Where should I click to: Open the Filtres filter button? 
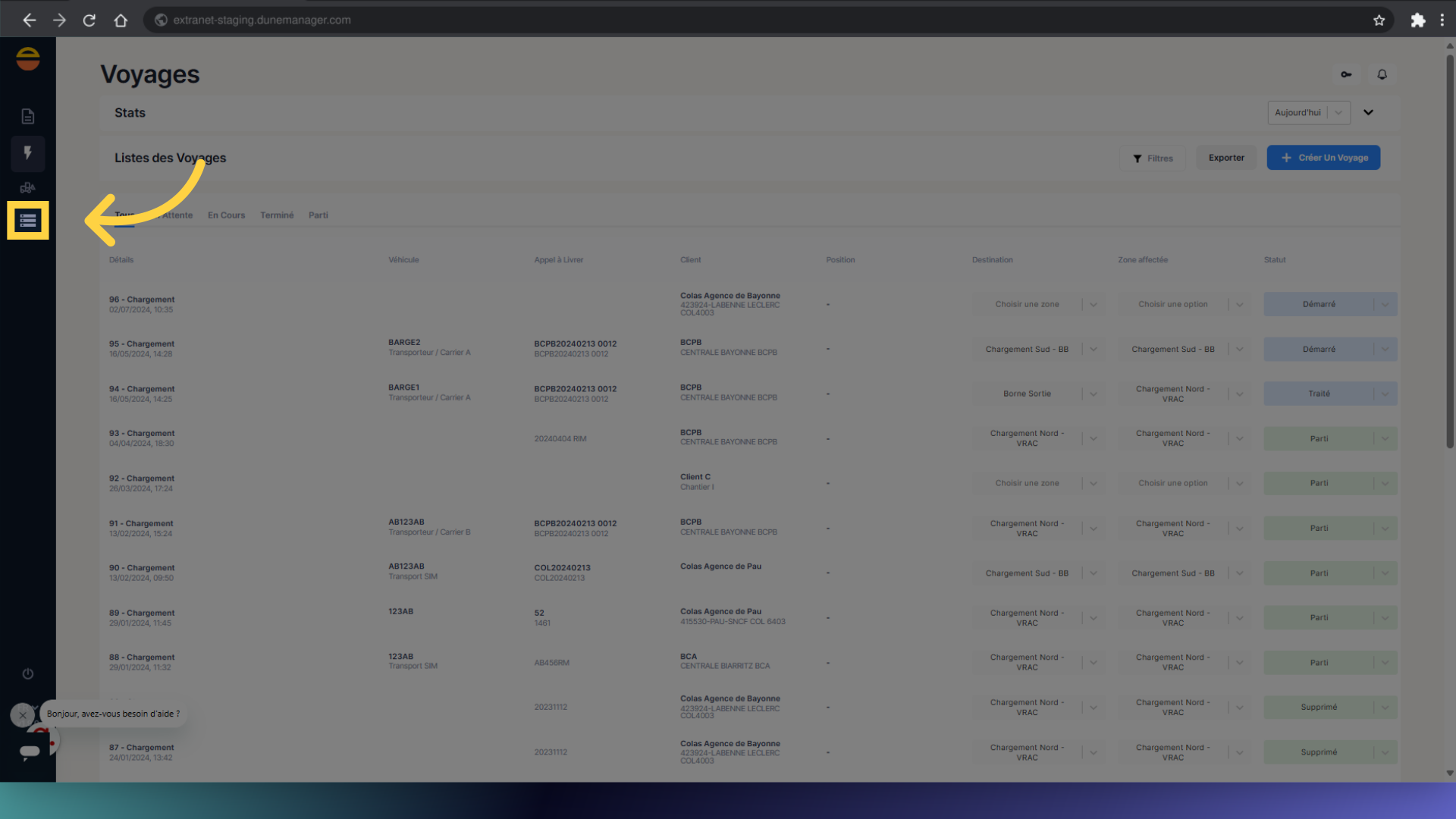[1153, 158]
